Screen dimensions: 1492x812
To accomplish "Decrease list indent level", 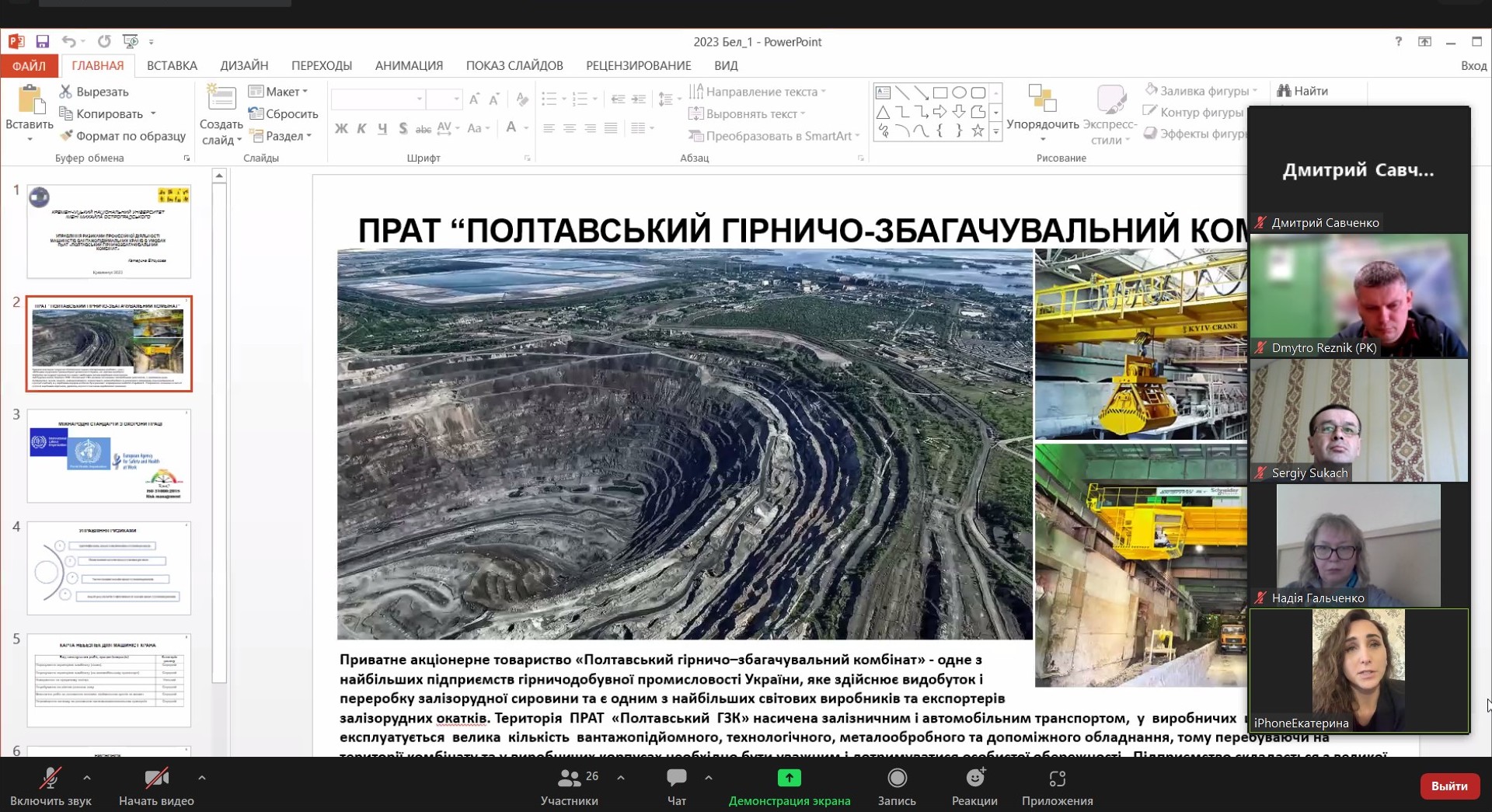I will click(618, 99).
